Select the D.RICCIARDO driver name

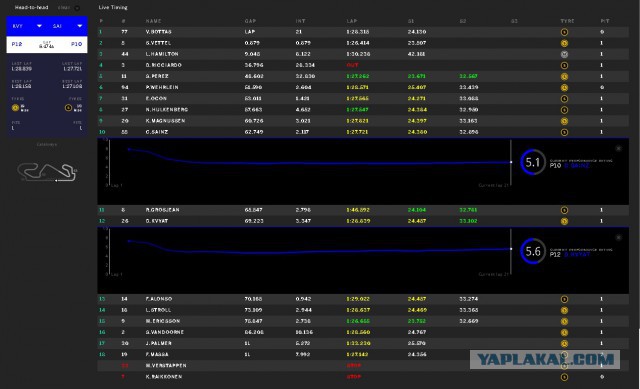pyautogui.click(x=163, y=65)
